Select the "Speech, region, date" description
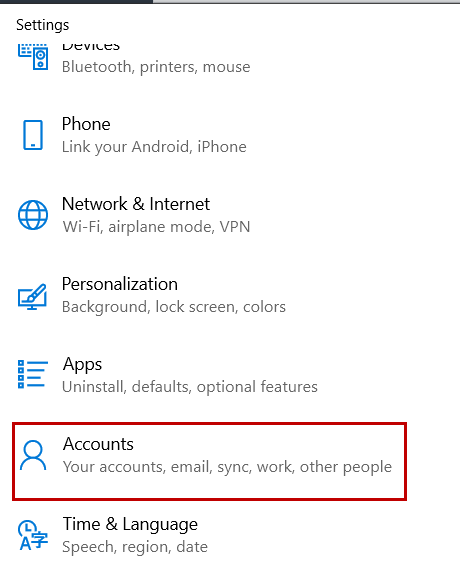This screenshot has width=460, height=582. (x=135, y=547)
